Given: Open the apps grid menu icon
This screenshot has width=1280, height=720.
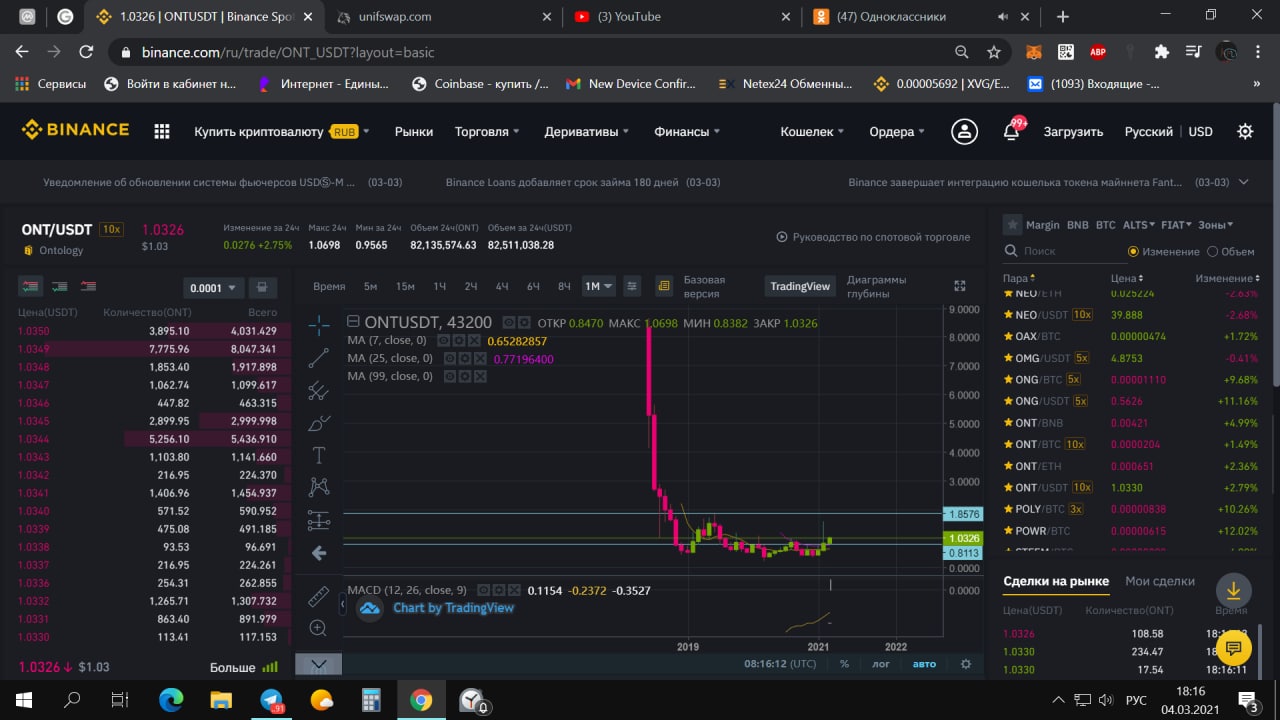Looking at the screenshot, I should pos(162,131).
